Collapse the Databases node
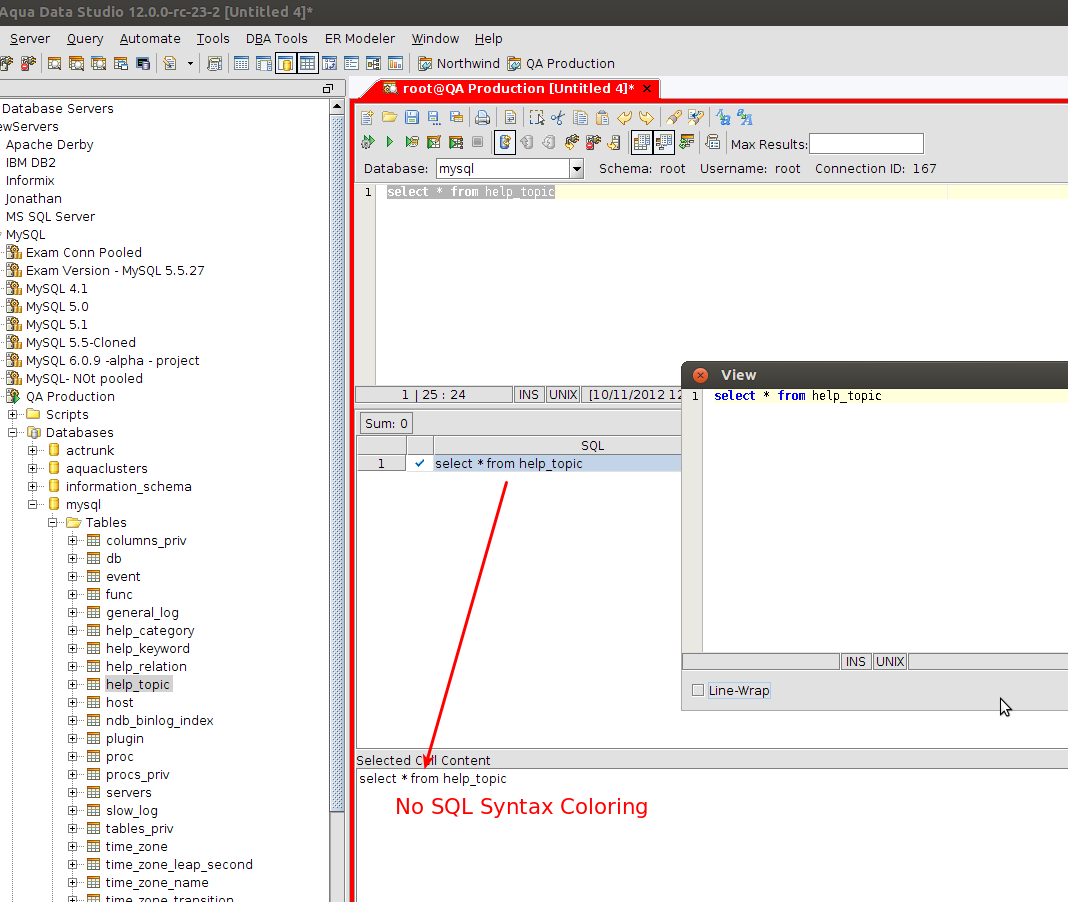1068x902 pixels. [12, 432]
